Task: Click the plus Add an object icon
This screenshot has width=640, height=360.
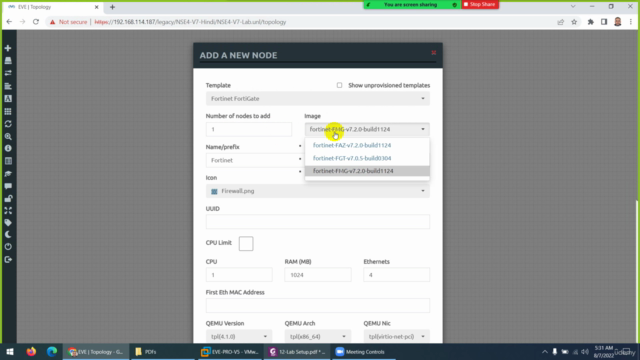Action: [x=8, y=48]
